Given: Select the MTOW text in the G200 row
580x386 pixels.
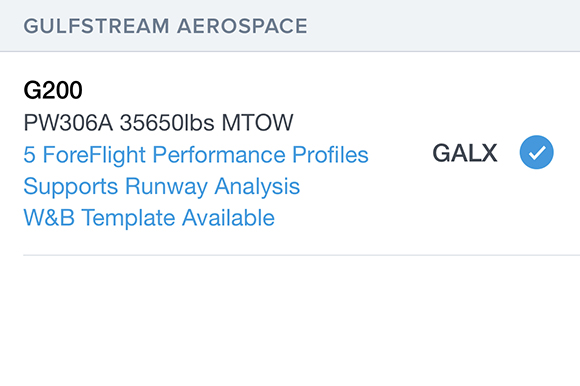Looking at the screenshot, I should [257, 122].
